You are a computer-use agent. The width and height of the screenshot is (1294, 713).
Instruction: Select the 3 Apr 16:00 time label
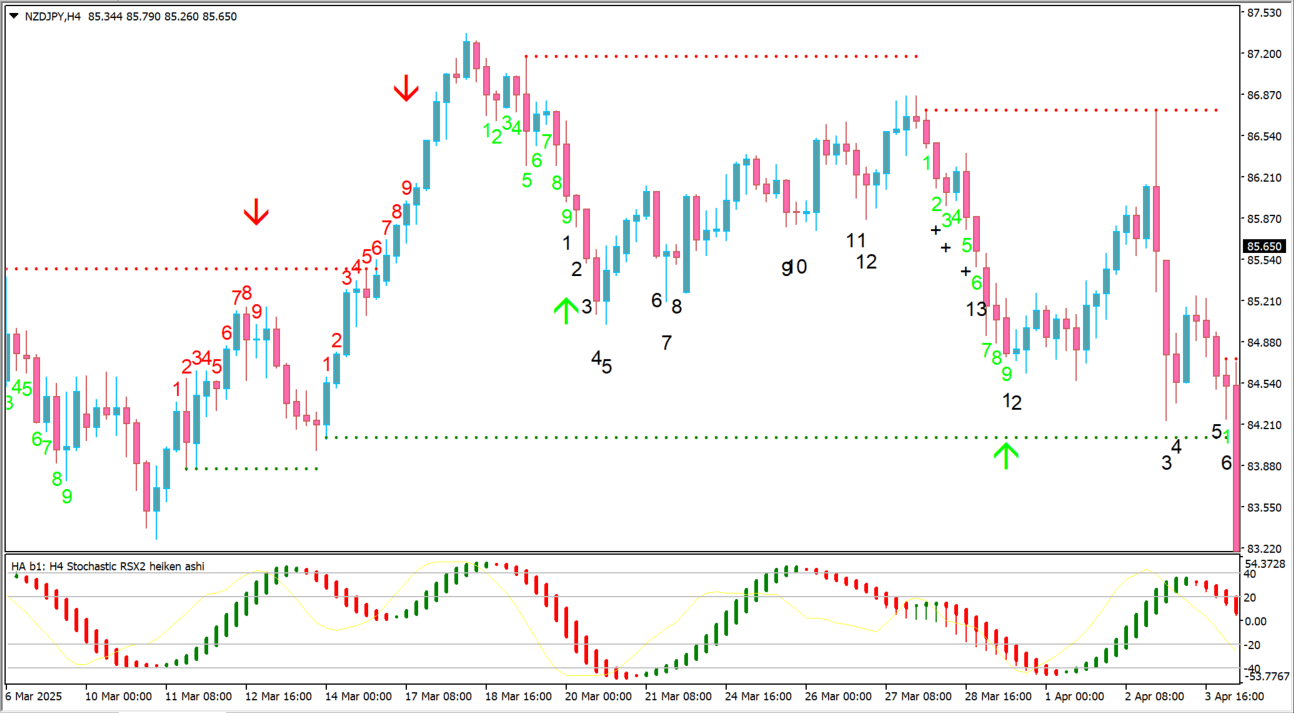coord(1232,696)
